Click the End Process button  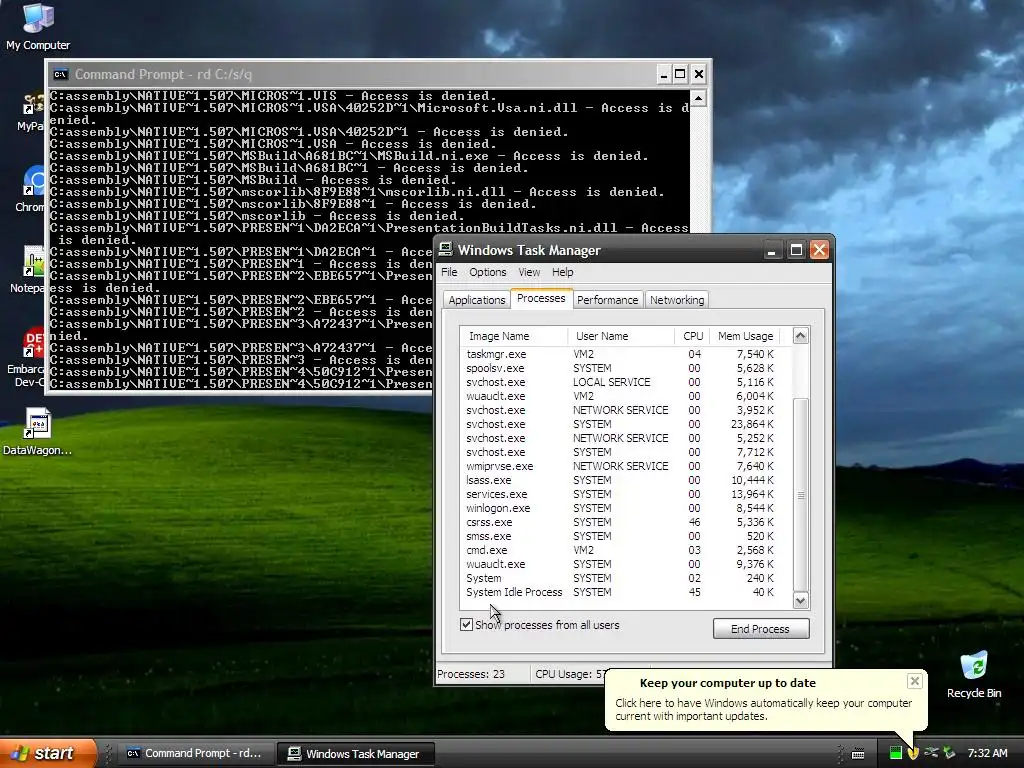pyautogui.click(x=761, y=628)
